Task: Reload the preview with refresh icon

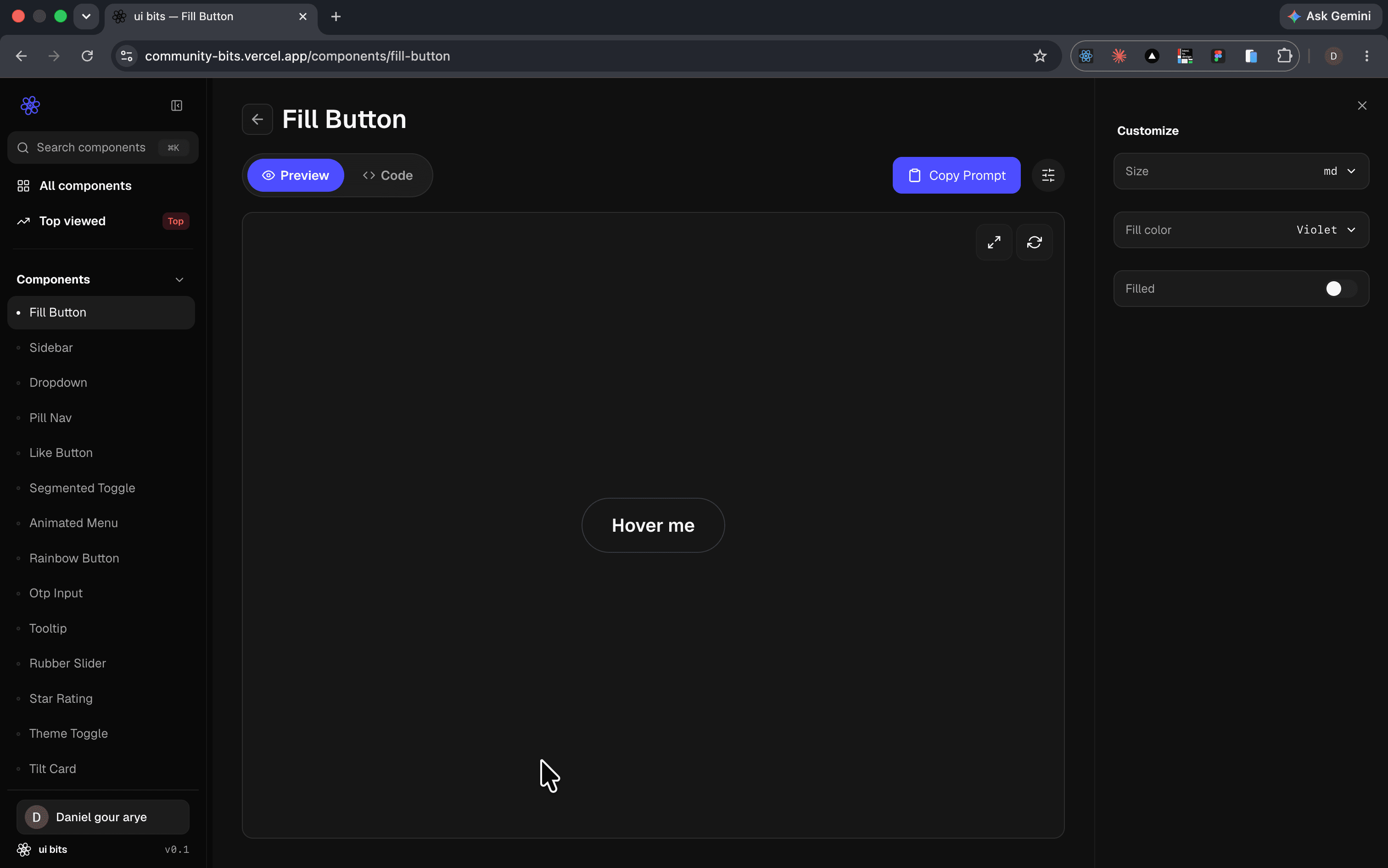Action: 1034,242
